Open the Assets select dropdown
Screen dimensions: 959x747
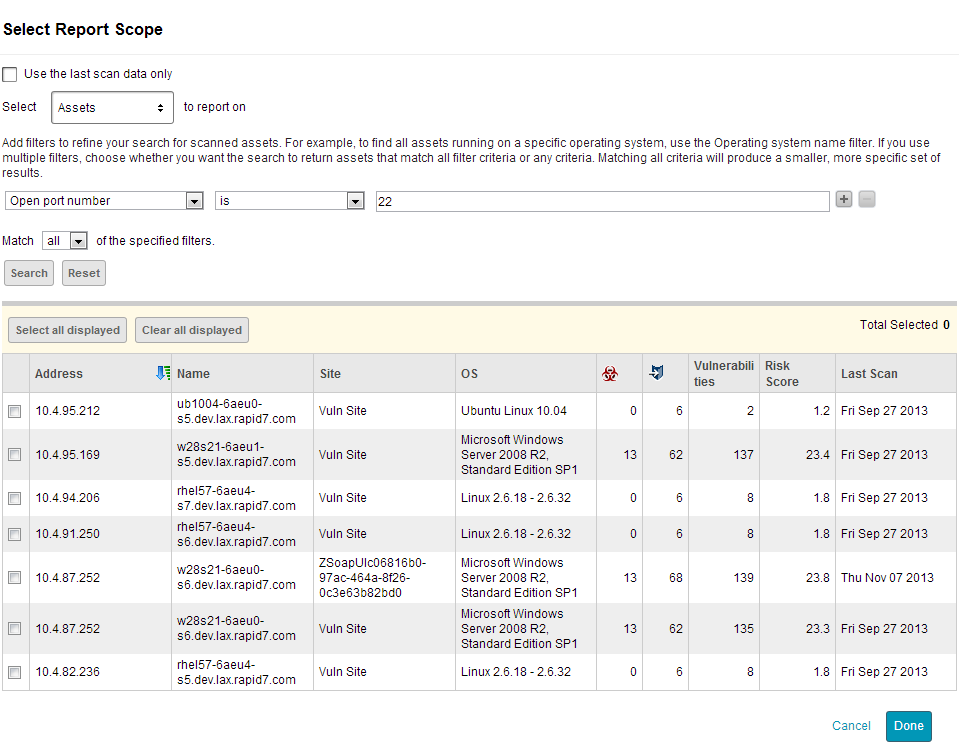tap(112, 107)
